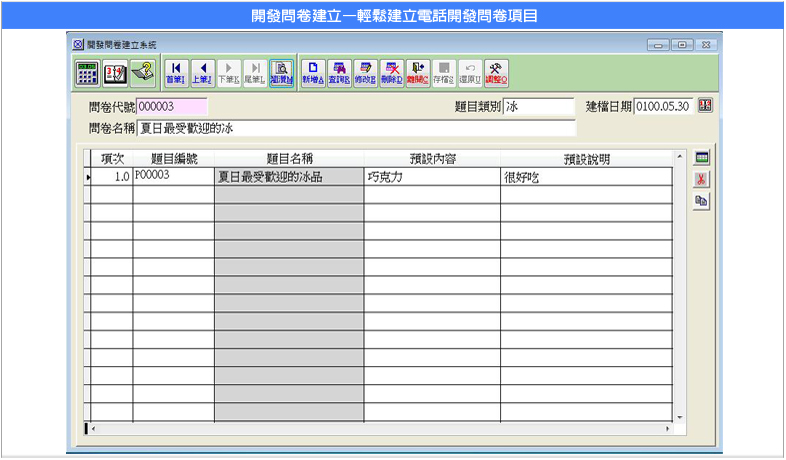Click the exit (離開) toolbar icon
This screenshot has width=786, height=460.
(x=418, y=73)
